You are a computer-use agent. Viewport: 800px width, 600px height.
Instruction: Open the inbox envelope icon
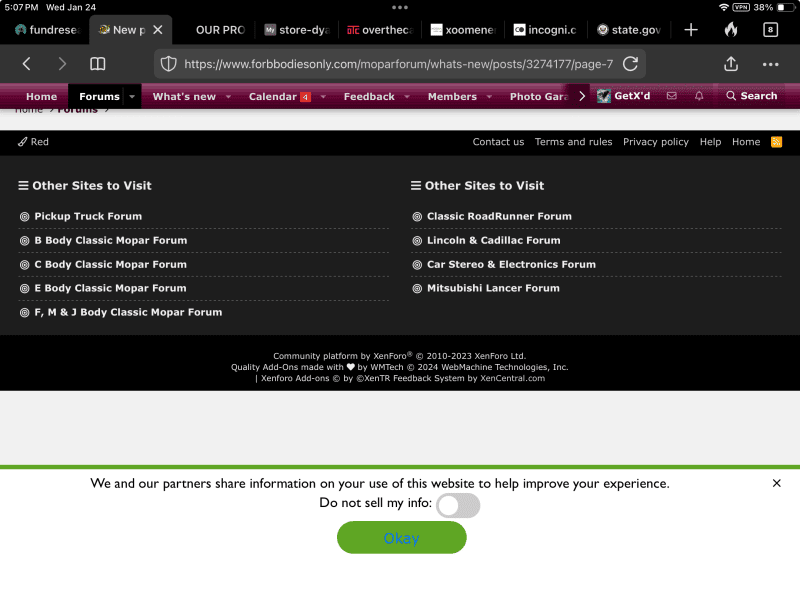point(671,96)
